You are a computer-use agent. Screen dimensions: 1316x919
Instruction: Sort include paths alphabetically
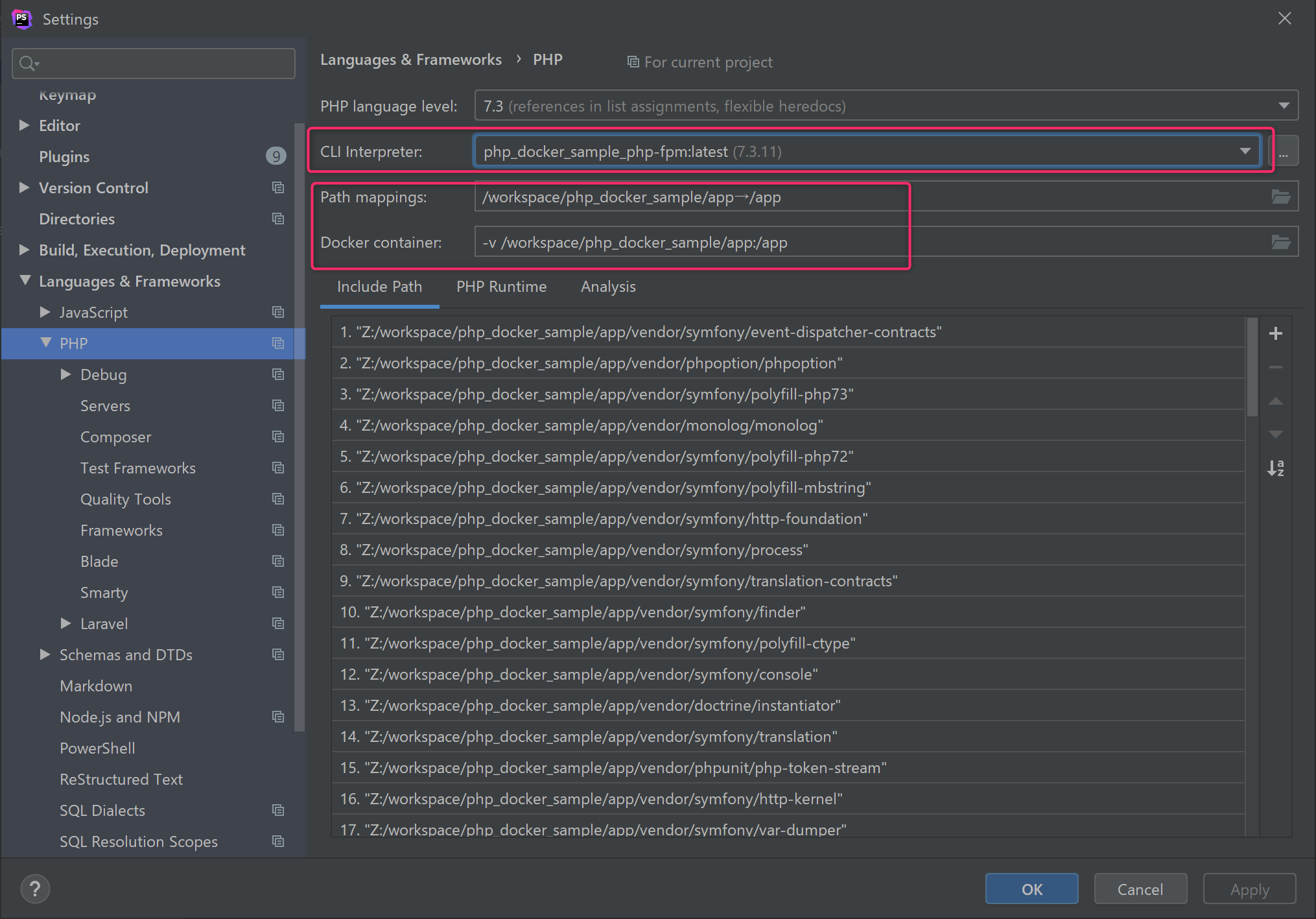pos(1276,468)
